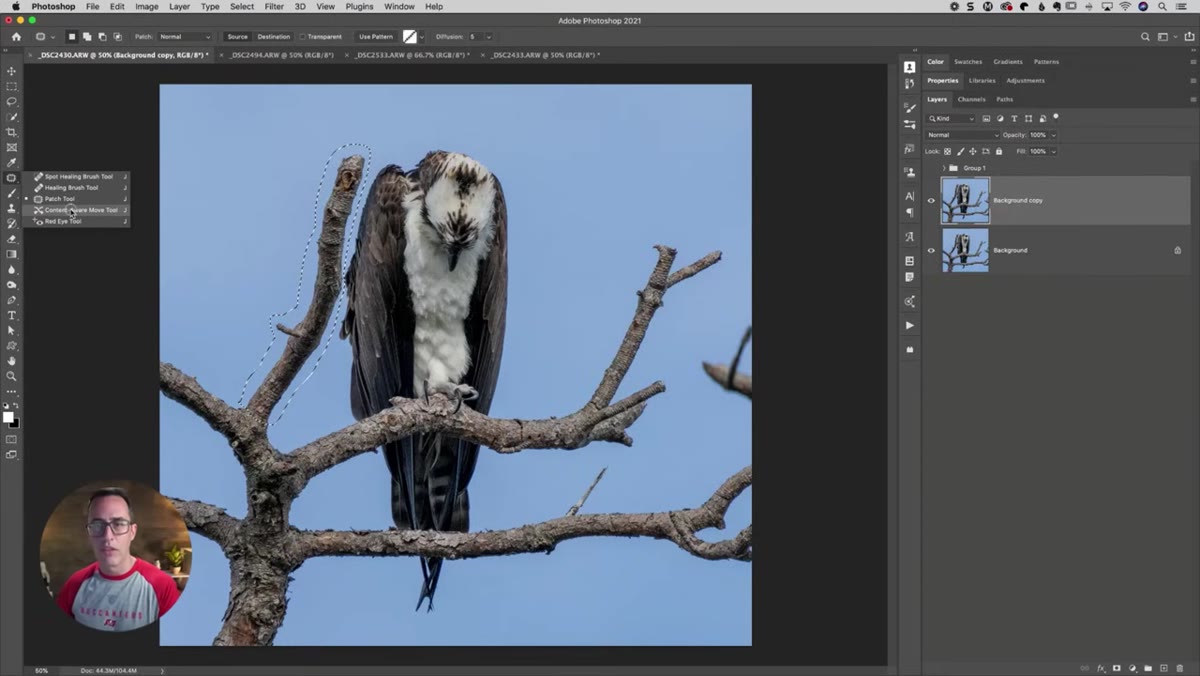
Task: Swap foreground and background colors
Action: pos(16,406)
